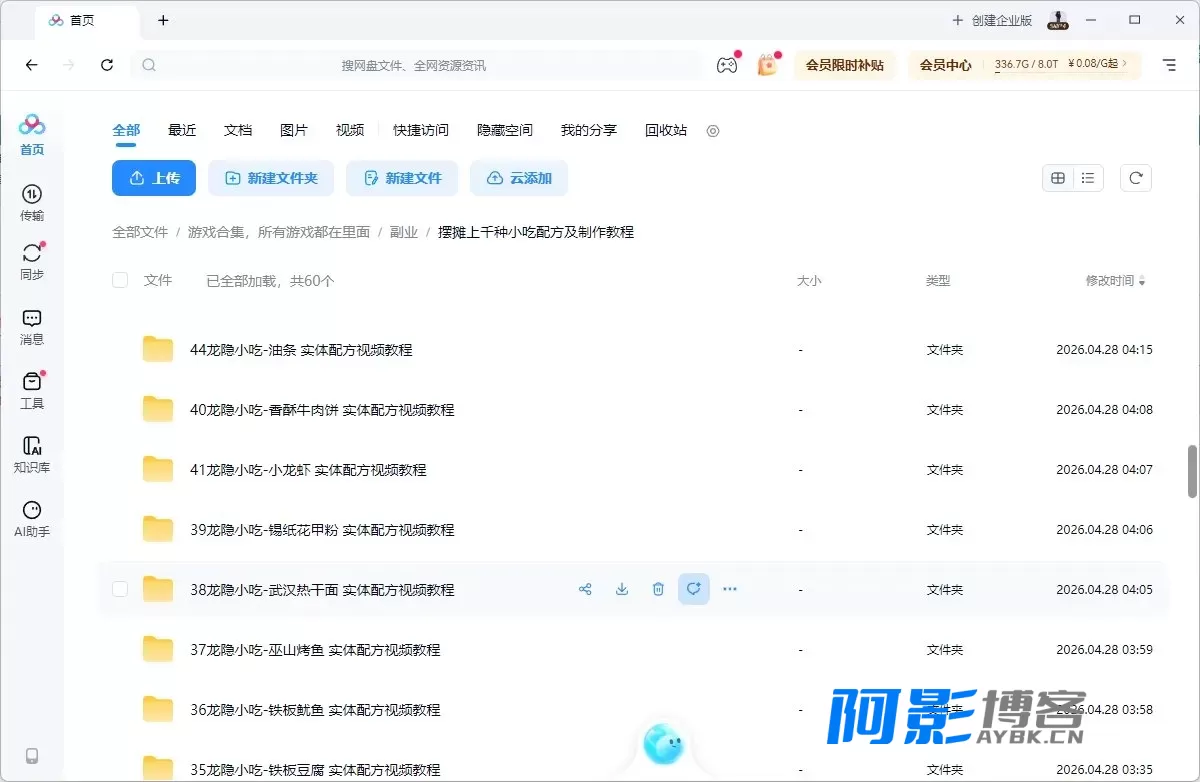The width and height of the screenshot is (1200, 782).
Task: Click the blue 上传 button
Action: coord(154,178)
